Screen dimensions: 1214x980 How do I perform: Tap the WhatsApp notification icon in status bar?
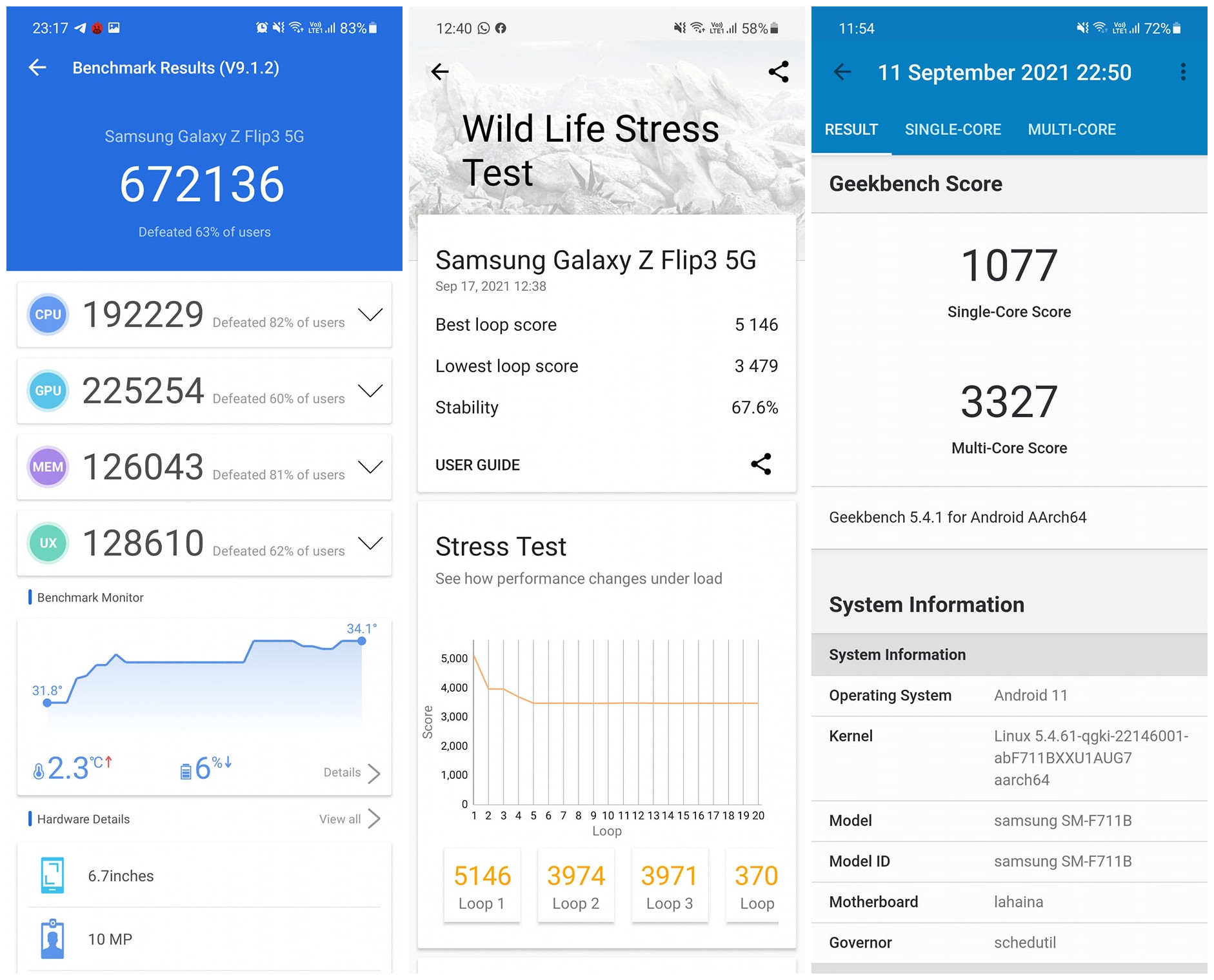484,28
